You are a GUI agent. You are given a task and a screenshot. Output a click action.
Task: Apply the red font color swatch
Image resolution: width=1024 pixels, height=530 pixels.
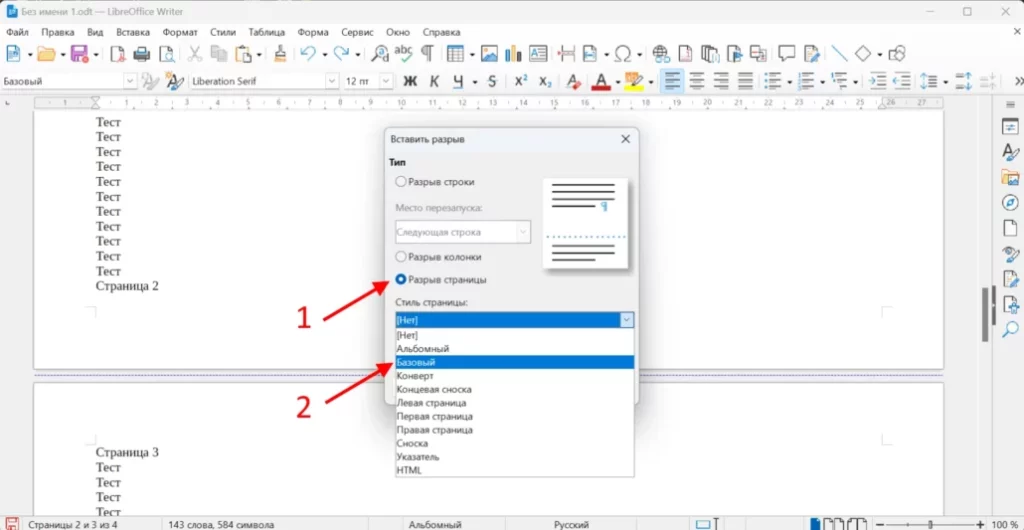[x=601, y=82]
